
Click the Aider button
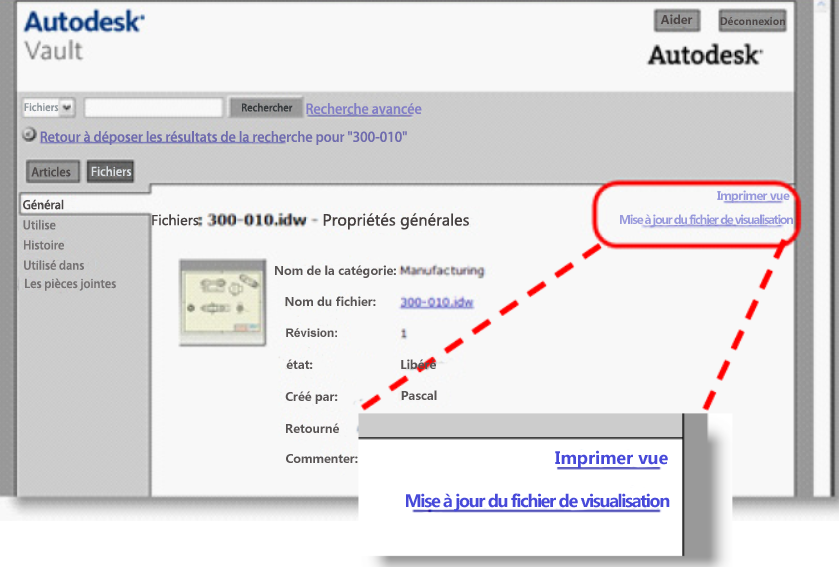[x=677, y=20]
